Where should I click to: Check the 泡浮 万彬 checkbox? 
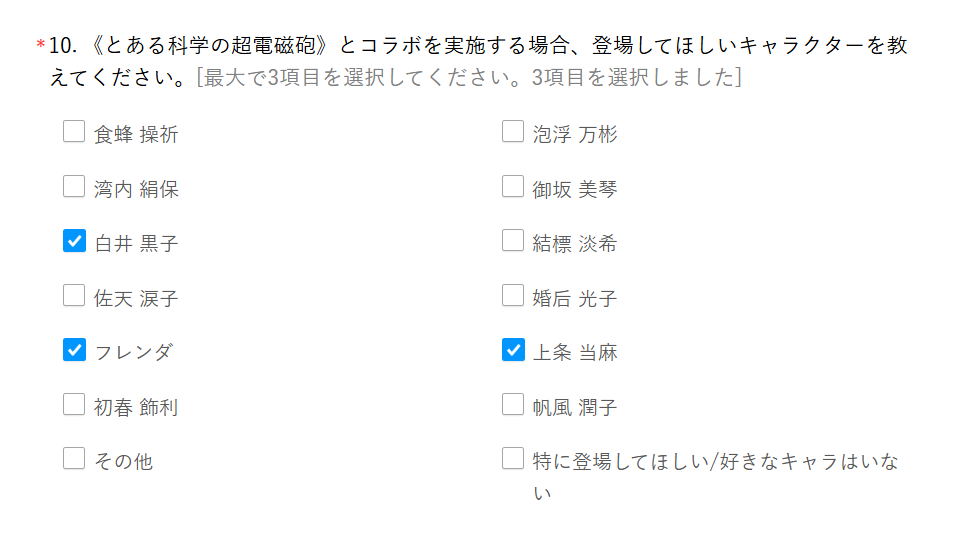513,132
